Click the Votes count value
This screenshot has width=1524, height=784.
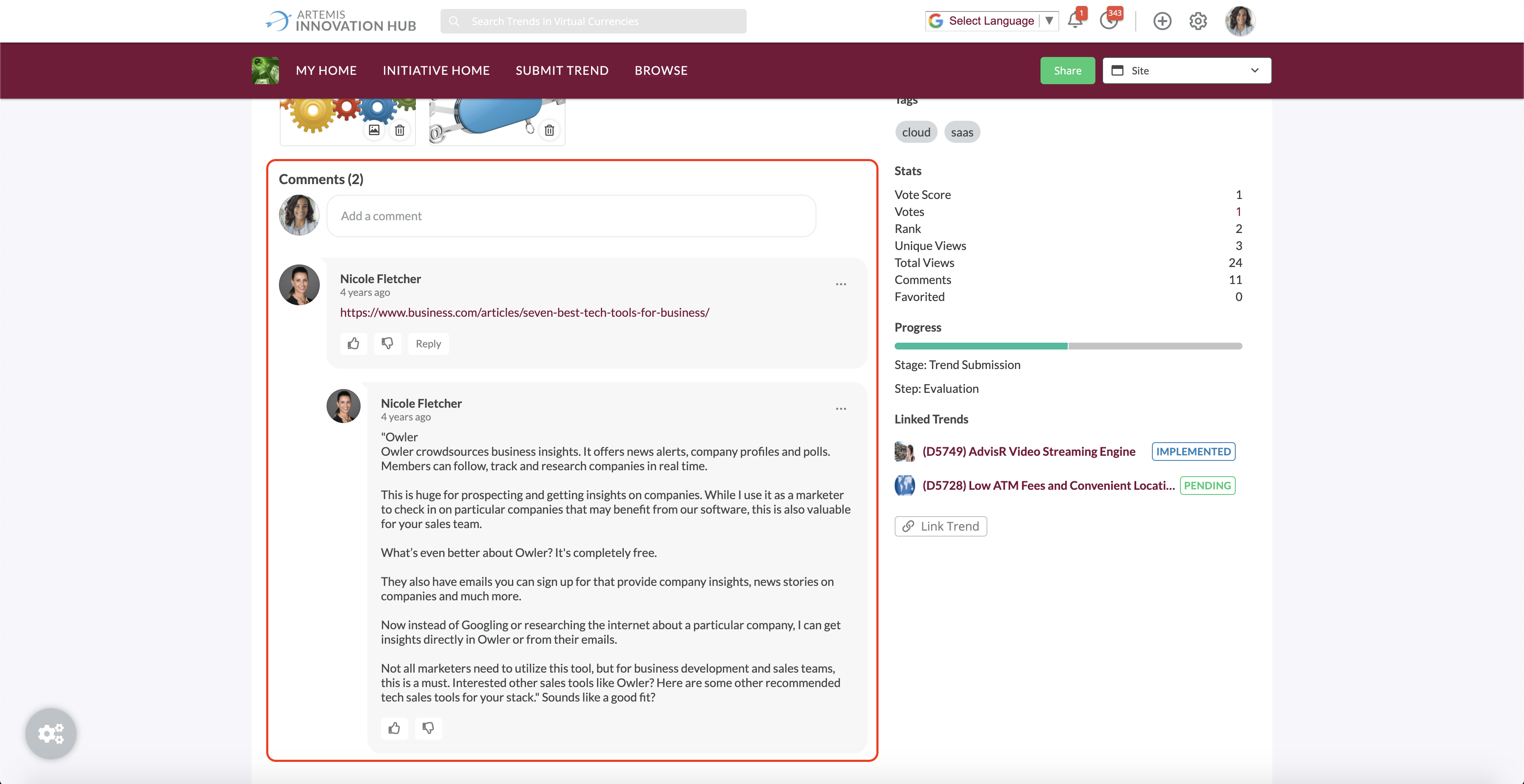click(x=1238, y=212)
